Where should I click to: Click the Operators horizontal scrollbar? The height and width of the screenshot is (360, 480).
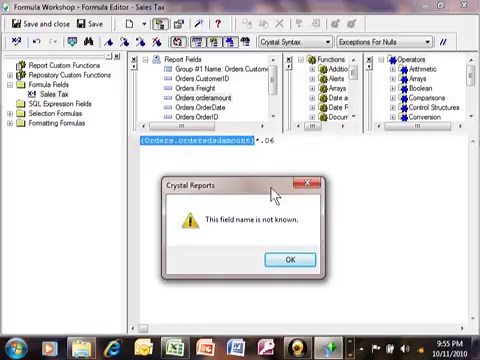pyautogui.click(x=419, y=126)
